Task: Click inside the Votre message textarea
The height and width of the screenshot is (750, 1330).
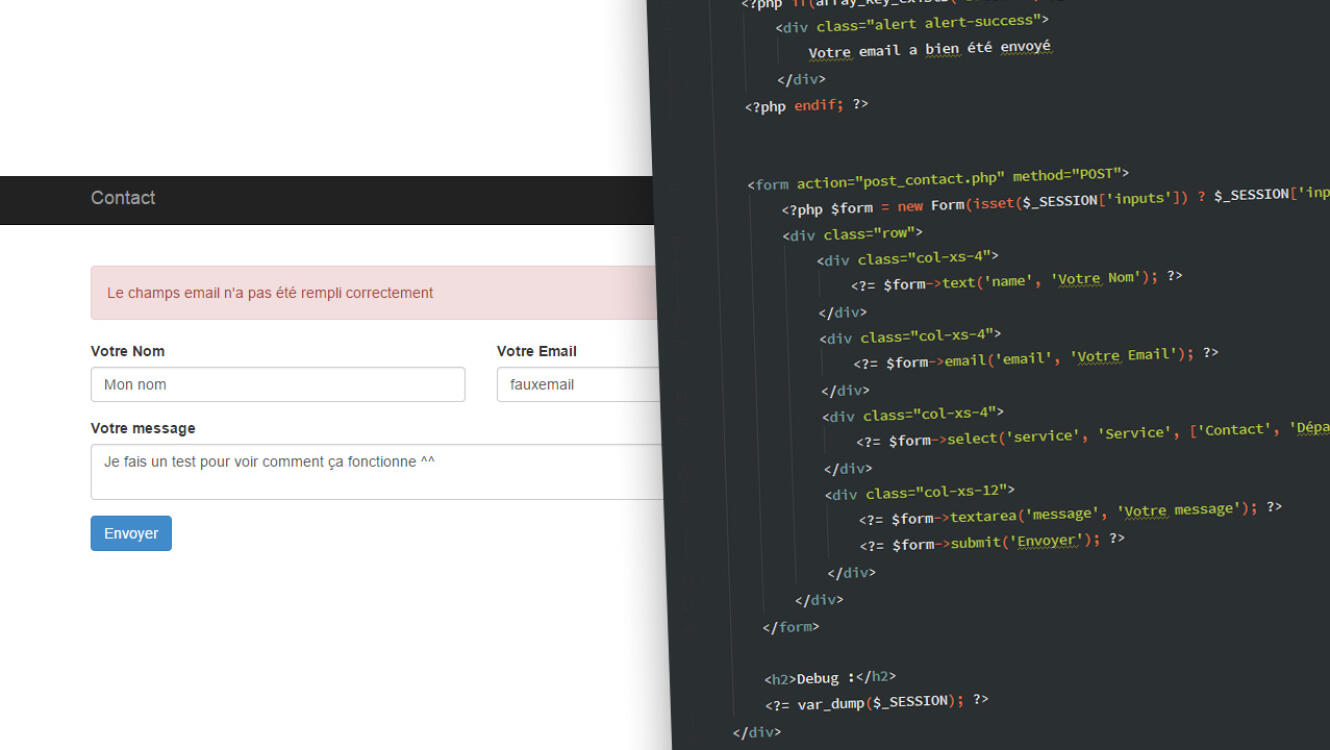Action: [376, 471]
